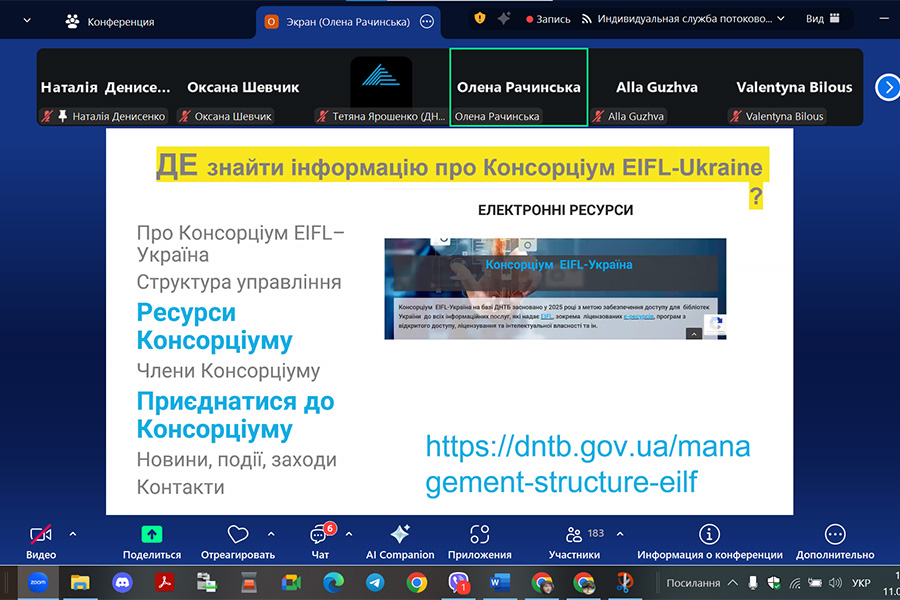Open Telegram from the taskbar
The image size is (900, 600).
pos(375,583)
